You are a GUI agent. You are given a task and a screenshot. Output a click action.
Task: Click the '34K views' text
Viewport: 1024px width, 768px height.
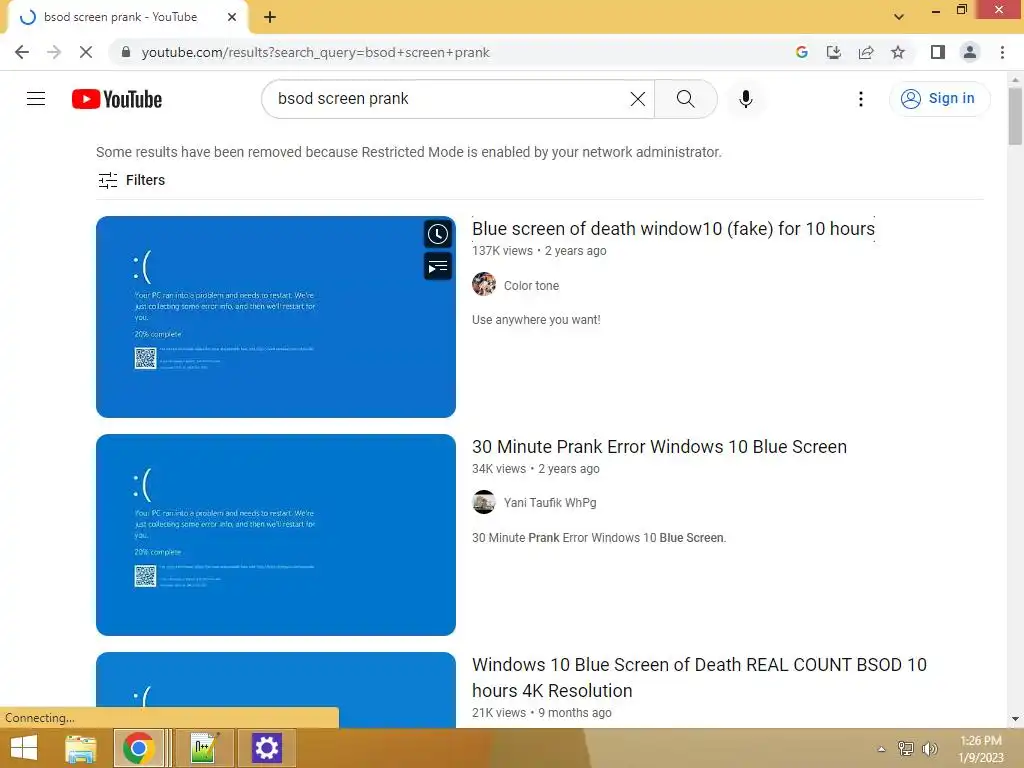click(x=499, y=469)
